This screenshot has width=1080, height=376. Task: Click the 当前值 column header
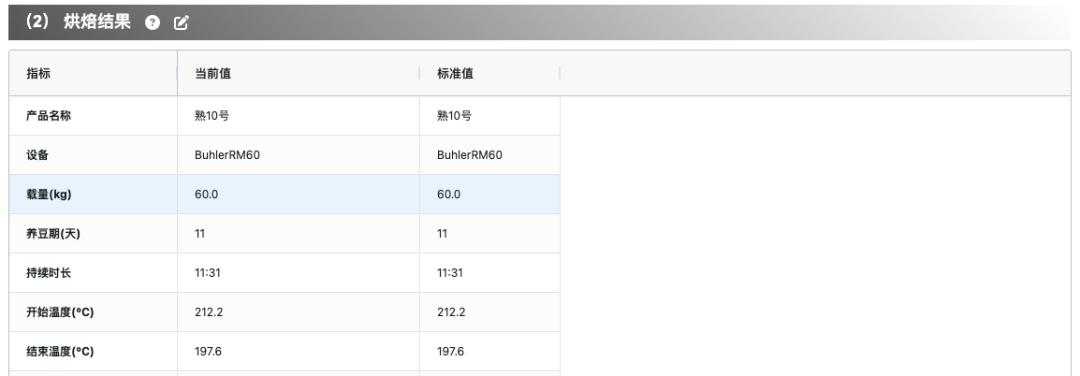[x=213, y=74]
